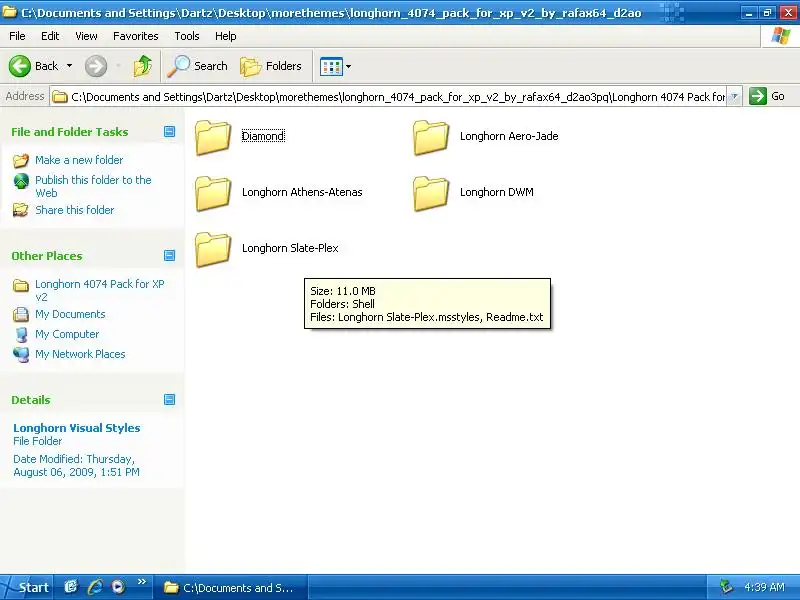Viewport: 800px width, 600px height.
Task: Select the Longhorn Athens-Atenas folder icon
Action: (213, 193)
